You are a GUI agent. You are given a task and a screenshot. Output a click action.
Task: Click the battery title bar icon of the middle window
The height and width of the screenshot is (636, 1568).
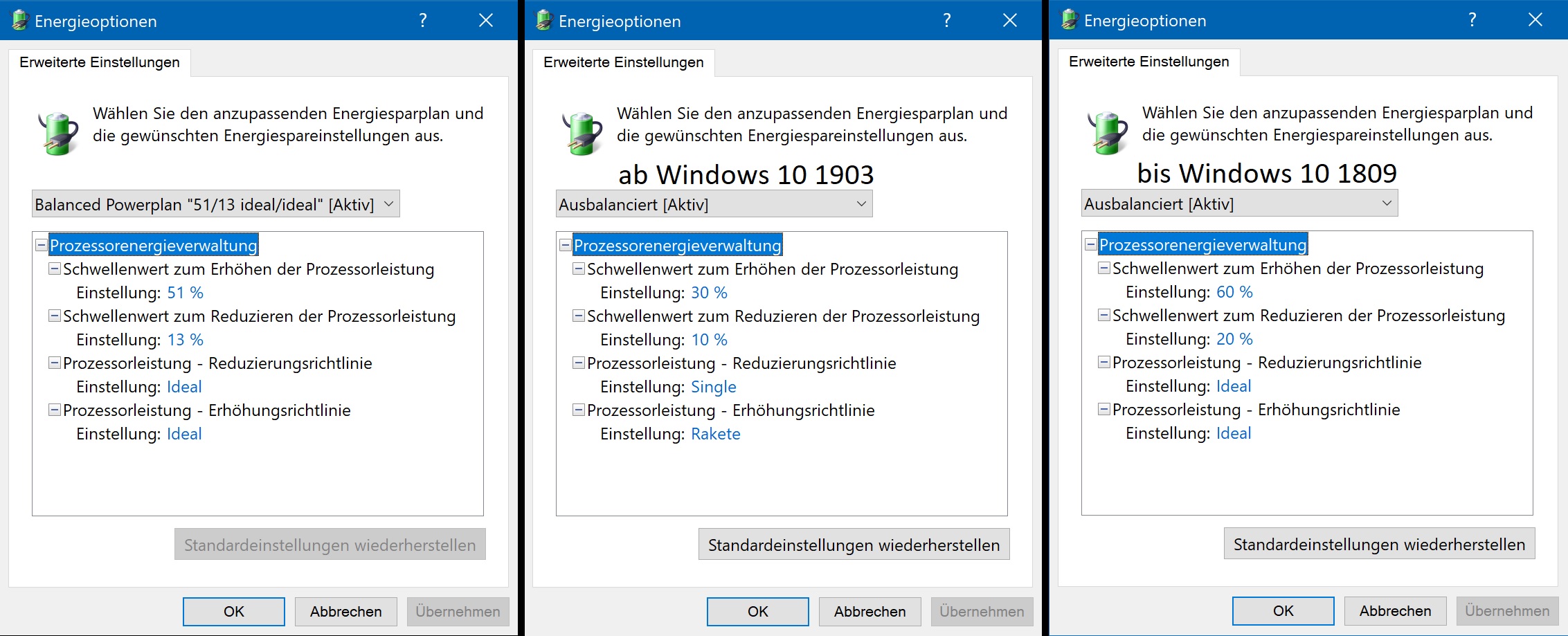tap(544, 20)
